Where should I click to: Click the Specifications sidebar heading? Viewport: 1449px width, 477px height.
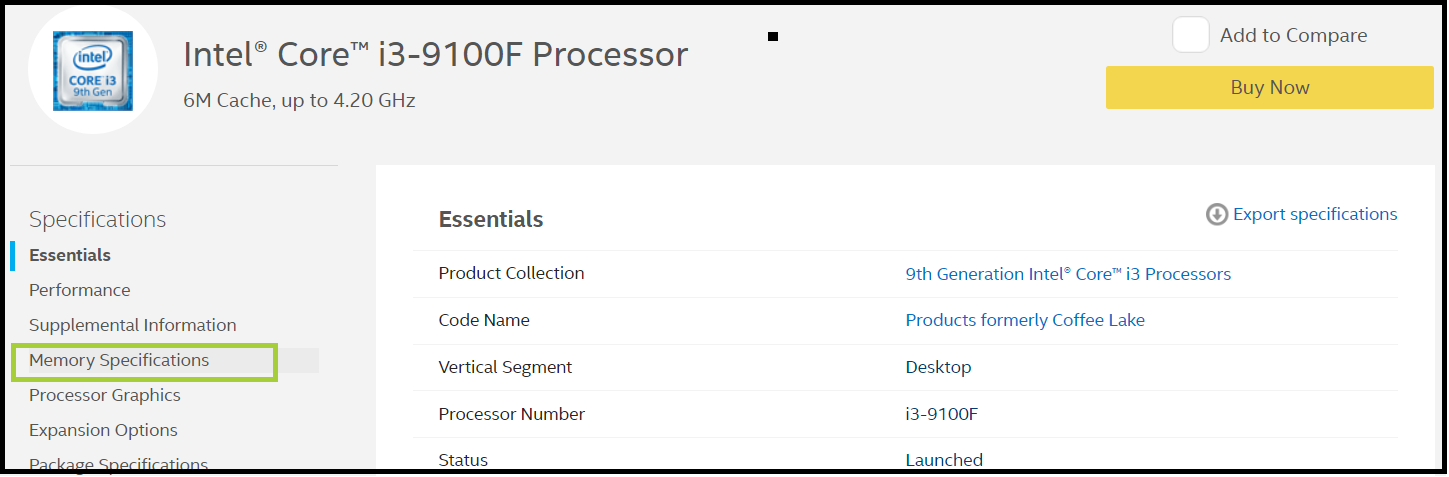(x=98, y=219)
